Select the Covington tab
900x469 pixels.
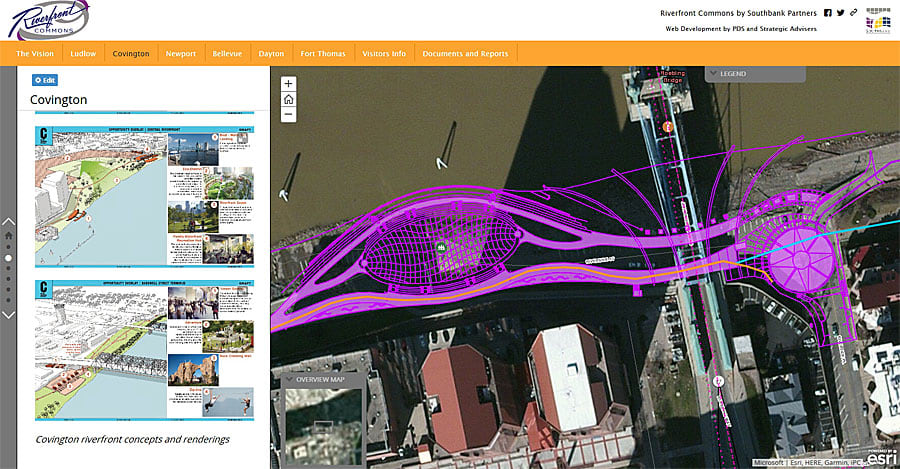point(131,53)
